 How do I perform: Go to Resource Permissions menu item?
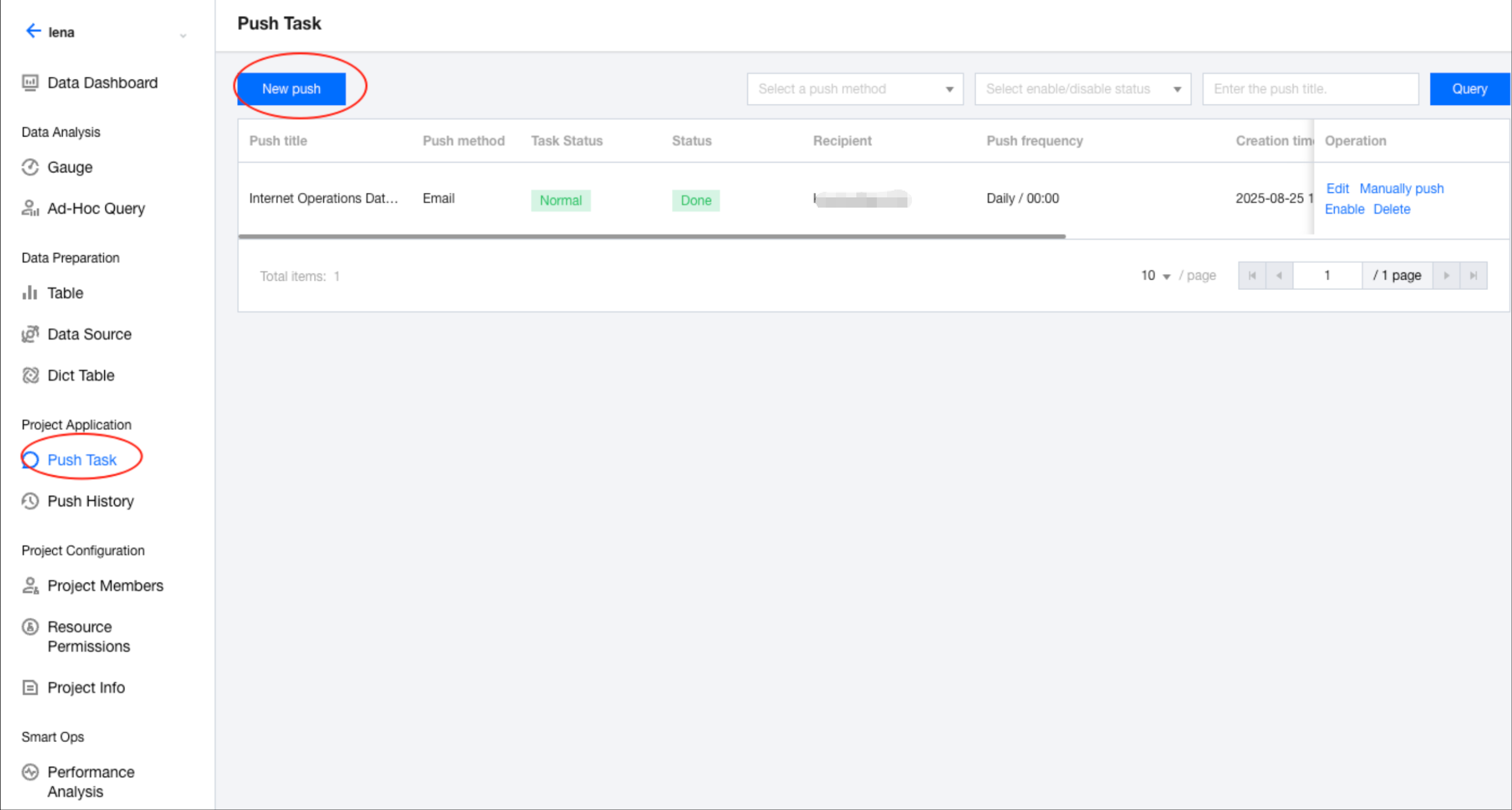point(88,636)
